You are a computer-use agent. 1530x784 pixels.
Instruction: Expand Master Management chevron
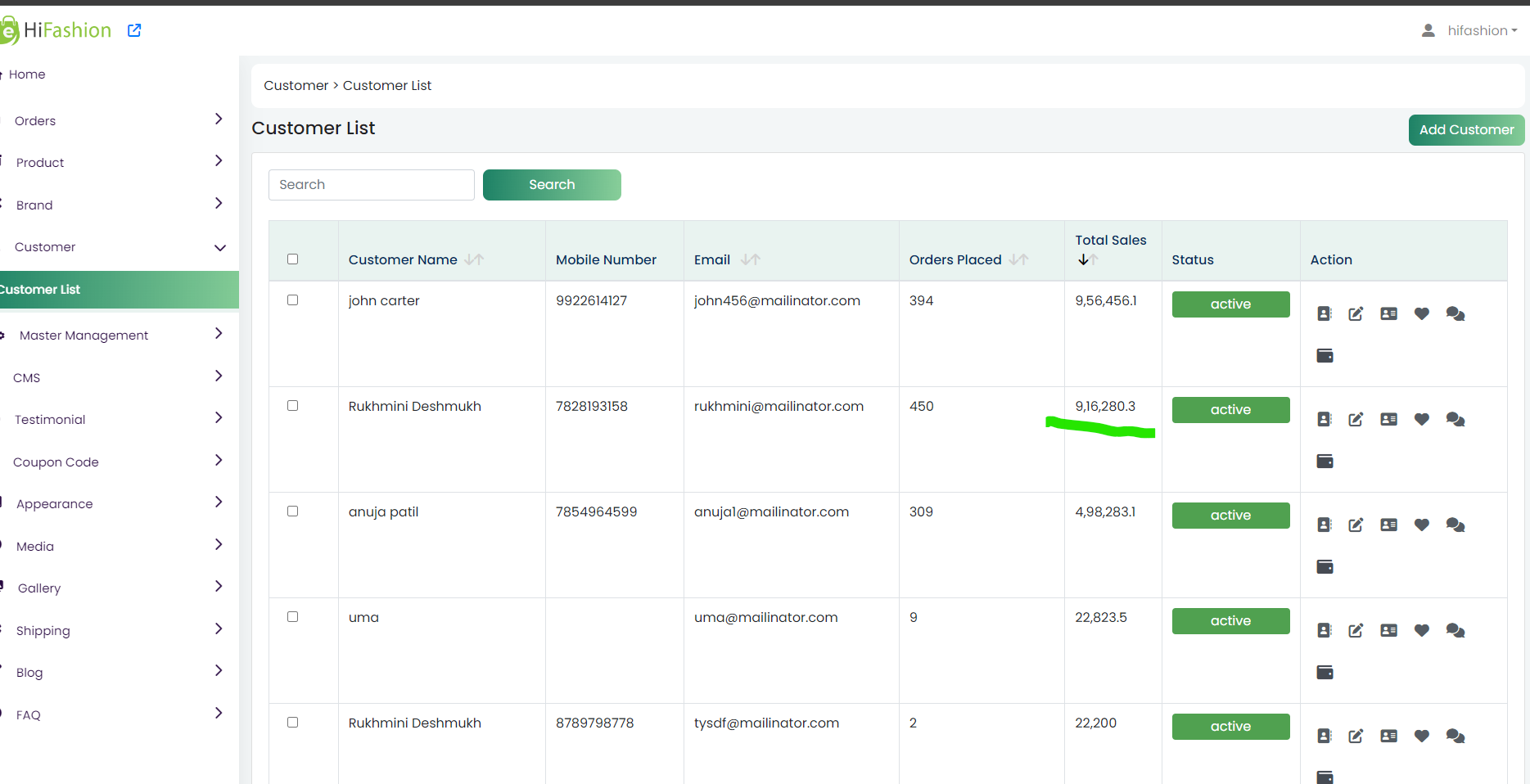(x=219, y=334)
